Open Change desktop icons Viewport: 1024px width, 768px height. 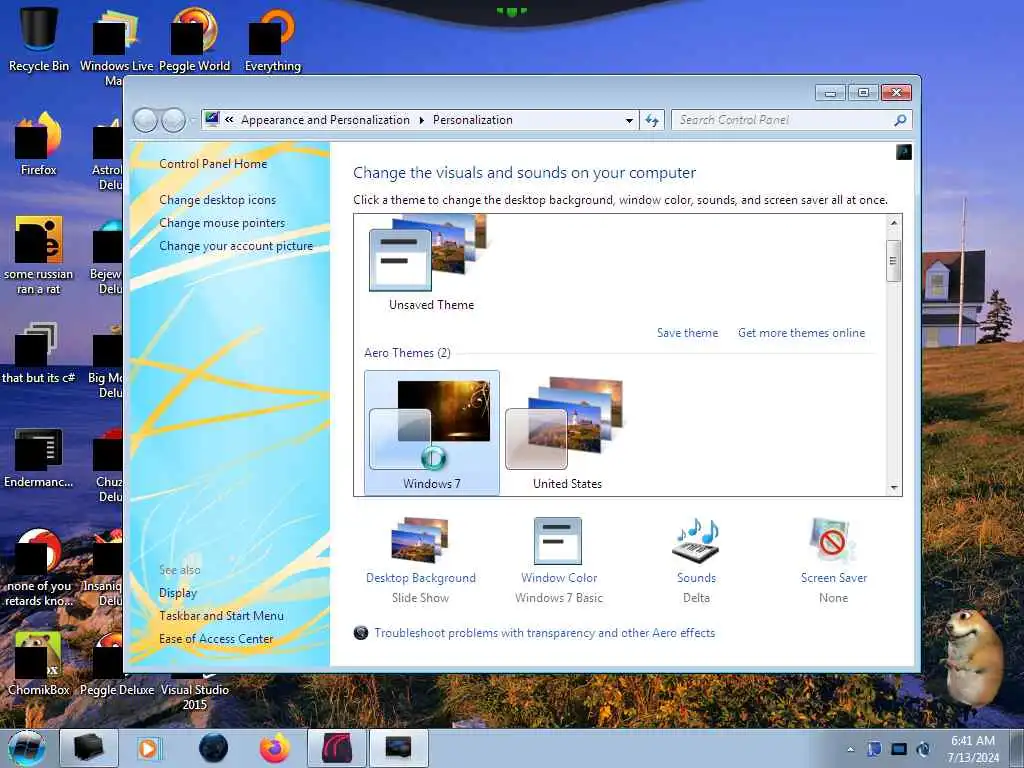coord(217,200)
